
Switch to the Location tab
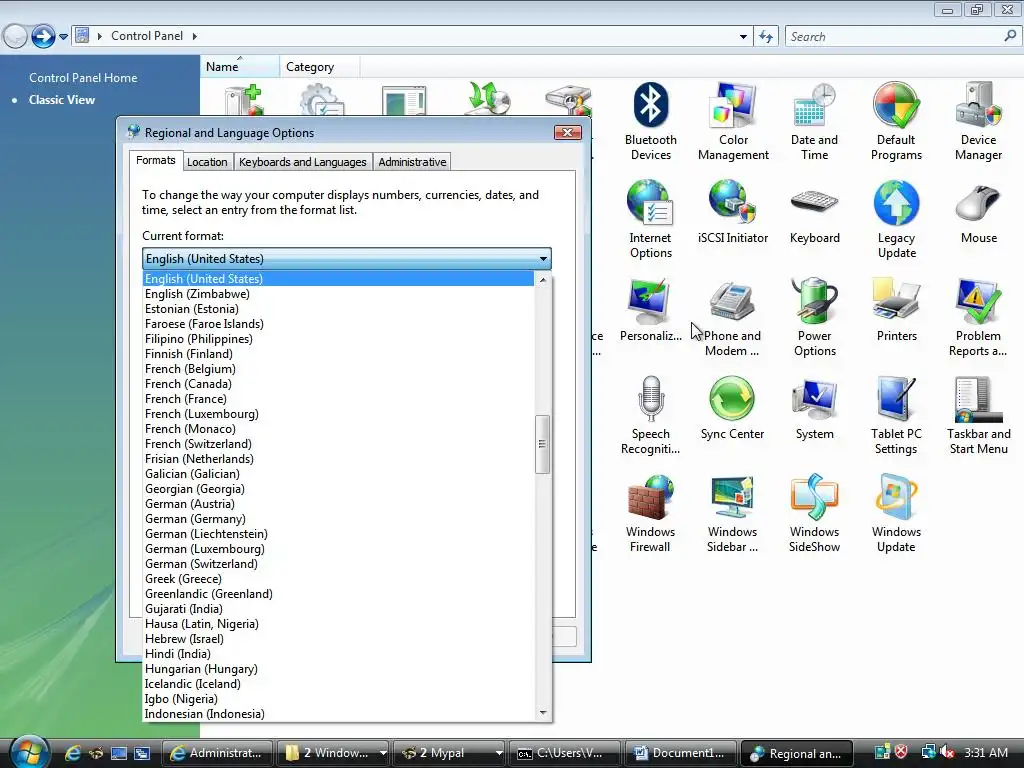(x=207, y=162)
